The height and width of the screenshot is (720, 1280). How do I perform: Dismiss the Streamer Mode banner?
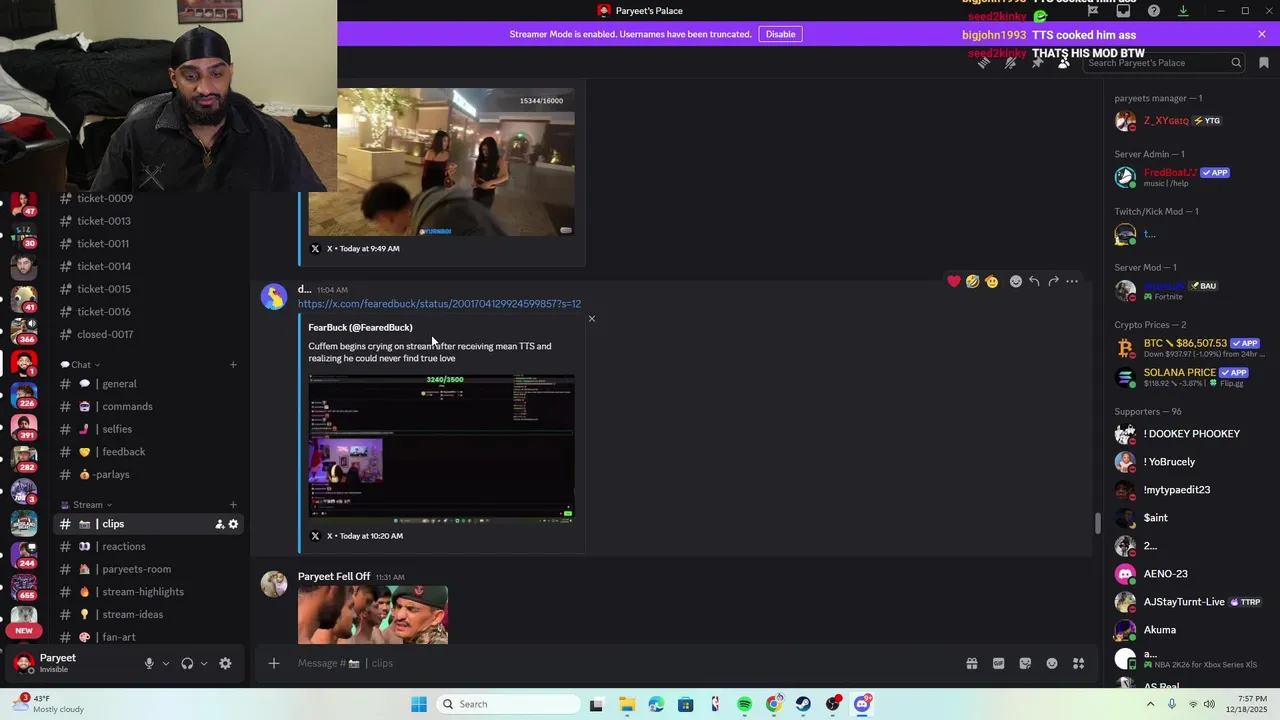coord(1262,34)
